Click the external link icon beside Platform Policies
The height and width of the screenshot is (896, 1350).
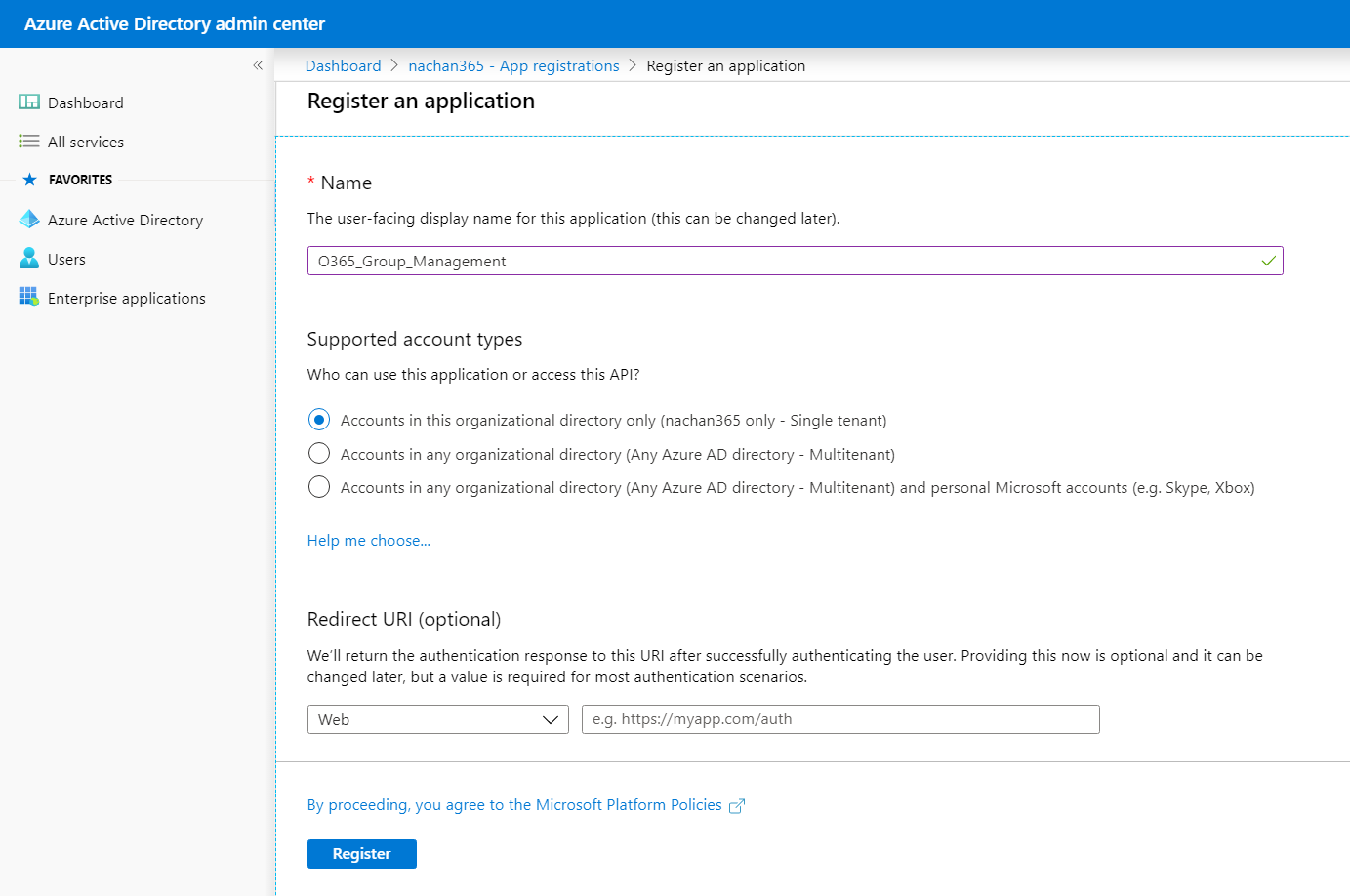coord(737,806)
